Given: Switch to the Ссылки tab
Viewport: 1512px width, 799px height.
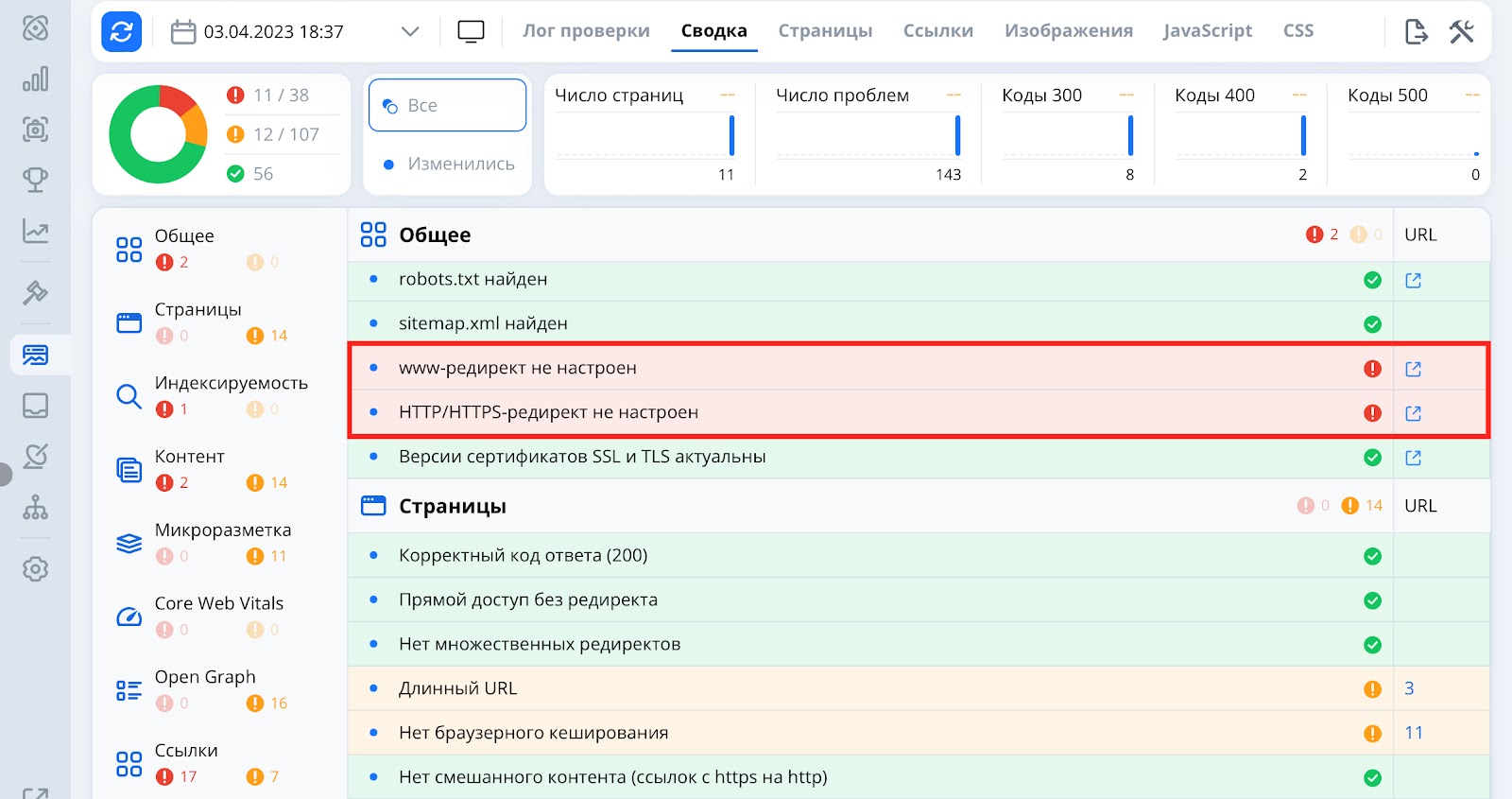Looking at the screenshot, I should tap(937, 30).
